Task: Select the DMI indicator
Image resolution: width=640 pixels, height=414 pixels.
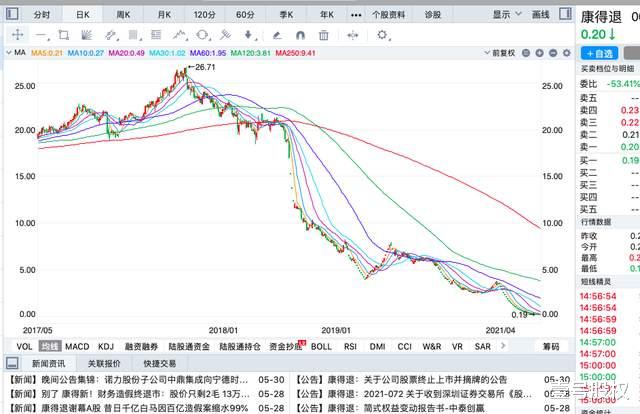Action: point(378,346)
